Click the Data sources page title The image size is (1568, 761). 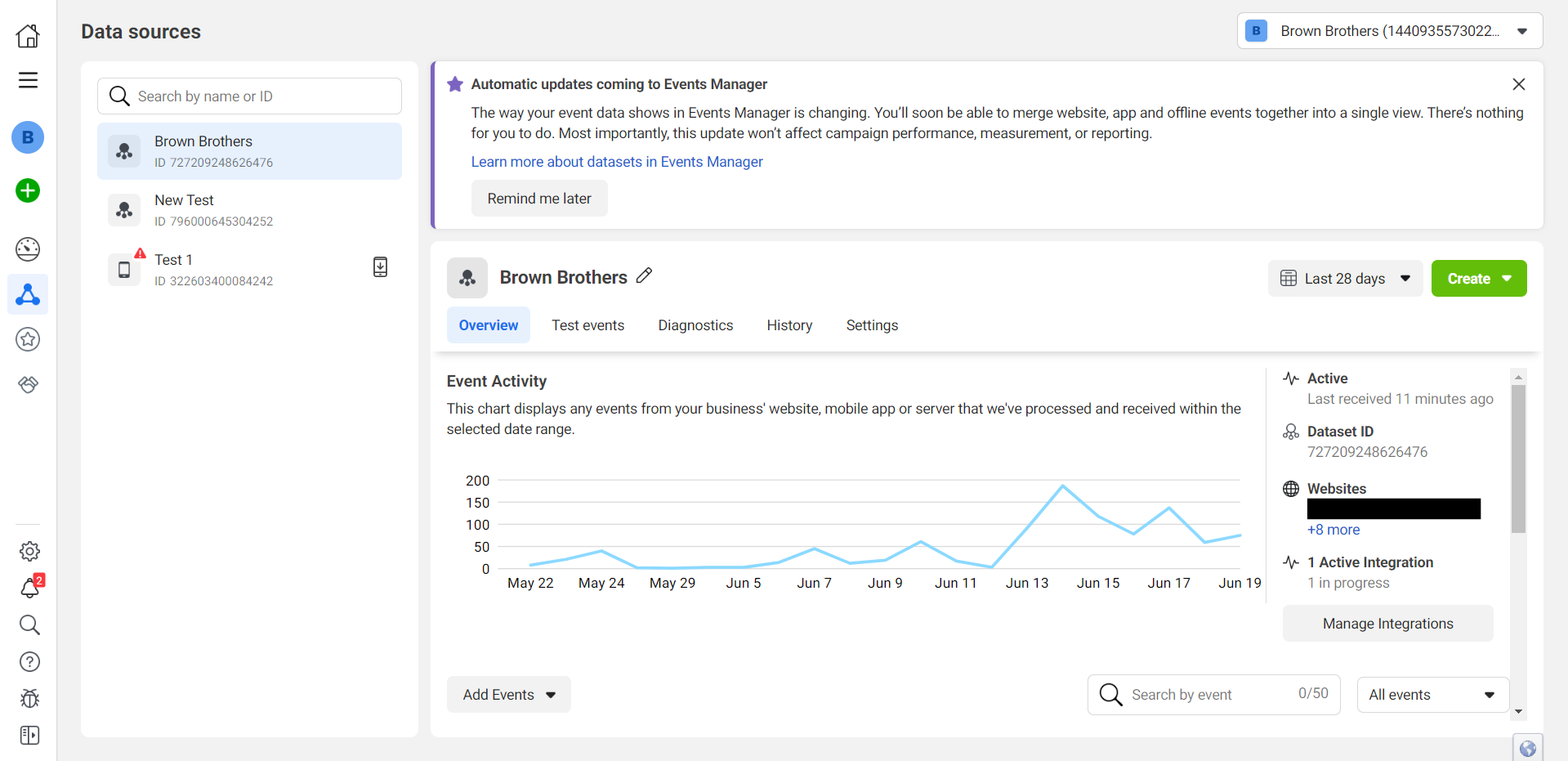click(x=141, y=32)
